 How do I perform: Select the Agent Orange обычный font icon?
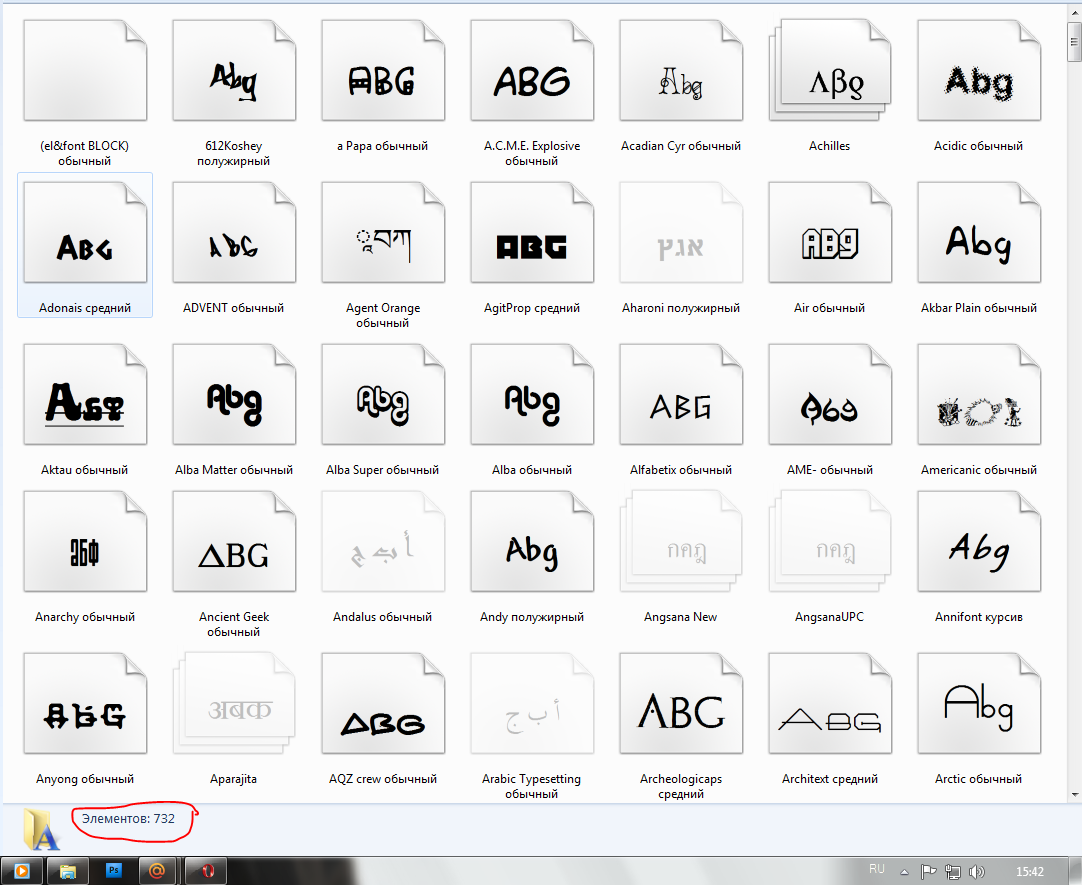pyautogui.click(x=383, y=232)
